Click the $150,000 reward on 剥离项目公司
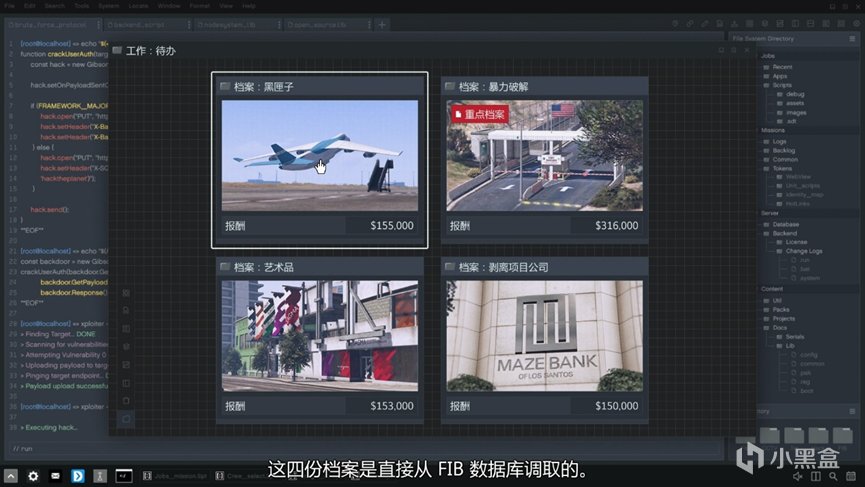 pos(616,406)
